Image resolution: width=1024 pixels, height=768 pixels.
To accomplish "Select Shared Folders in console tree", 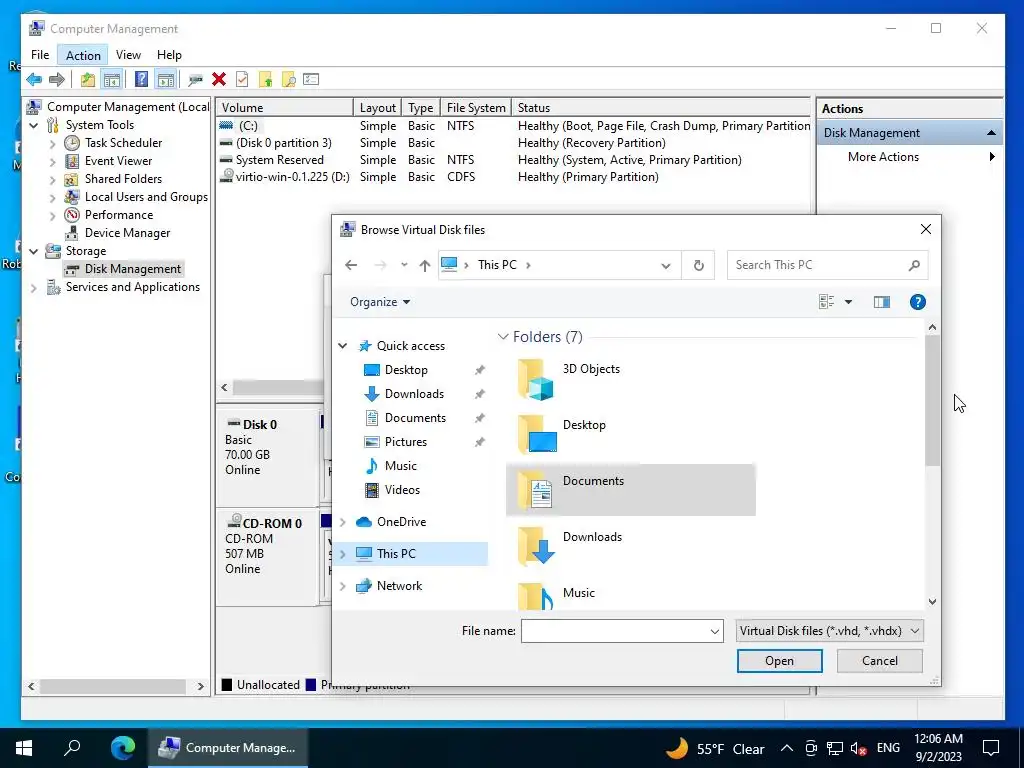I will point(123,179).
